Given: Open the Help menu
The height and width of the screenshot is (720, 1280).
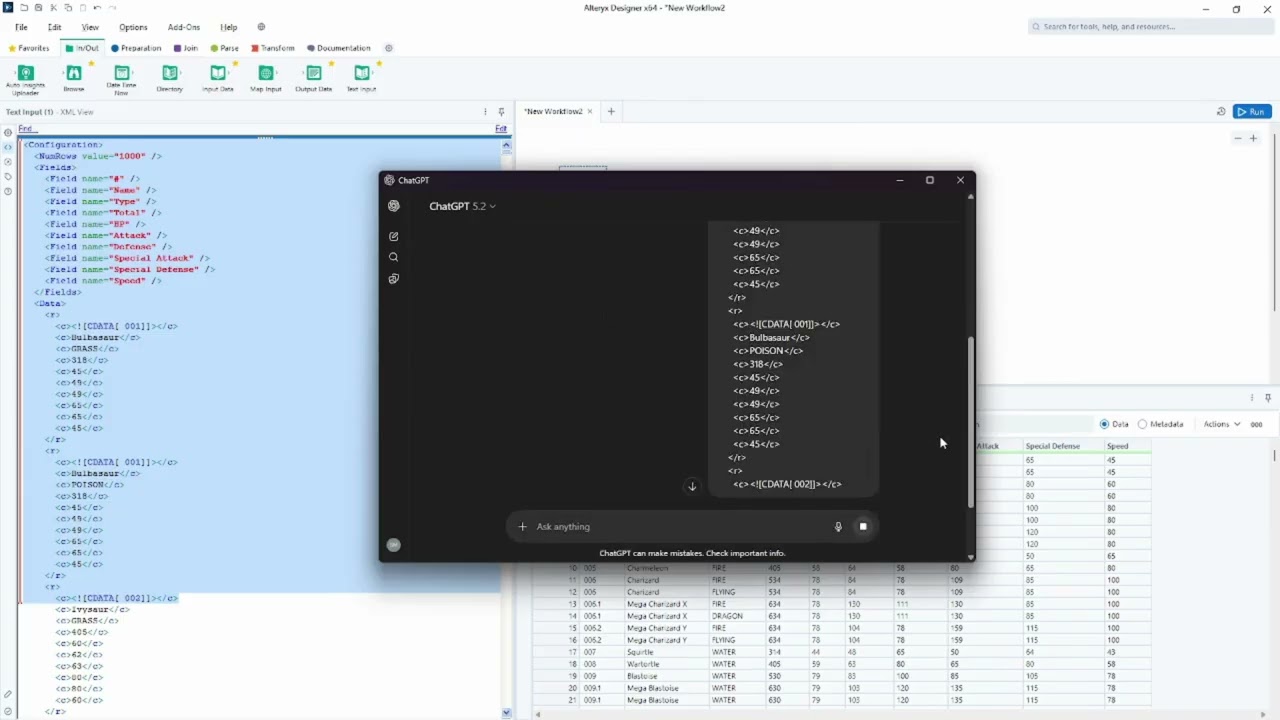Looking at the screenshot, I should (x=229, y=27).
